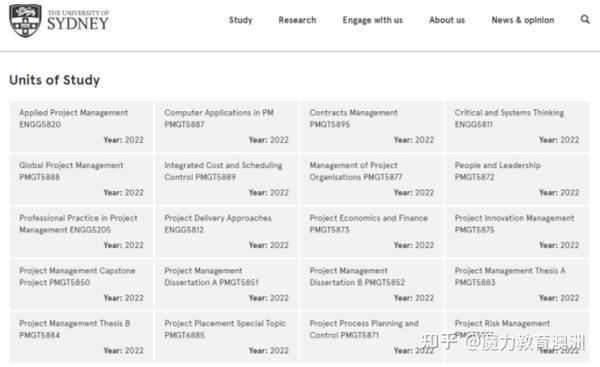Select Project Process Planning and Control PMGT5871
This screenshot has width=600, height=367.
(372, 337)
